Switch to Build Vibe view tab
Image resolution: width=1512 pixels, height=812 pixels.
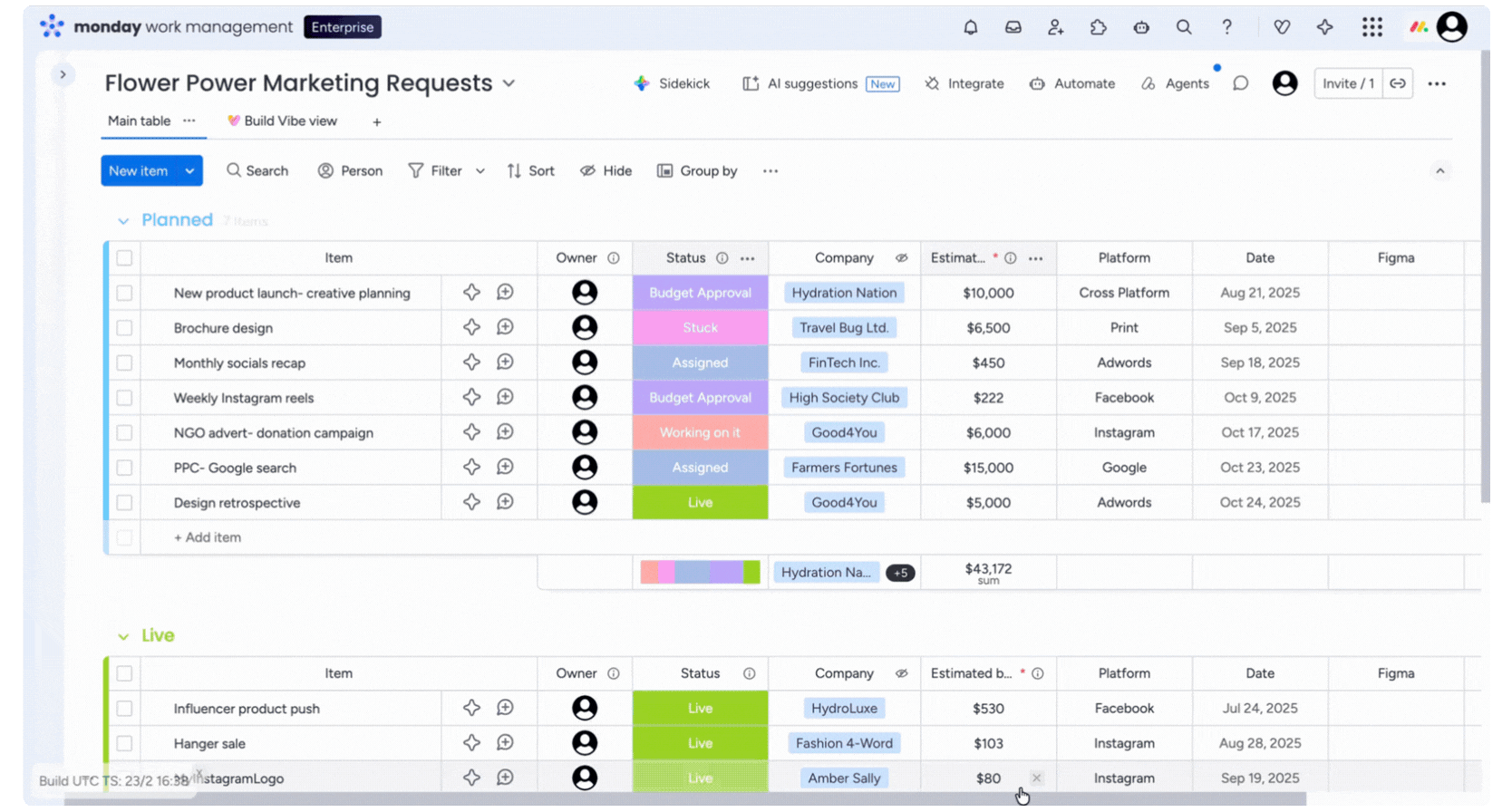[282, 121]
